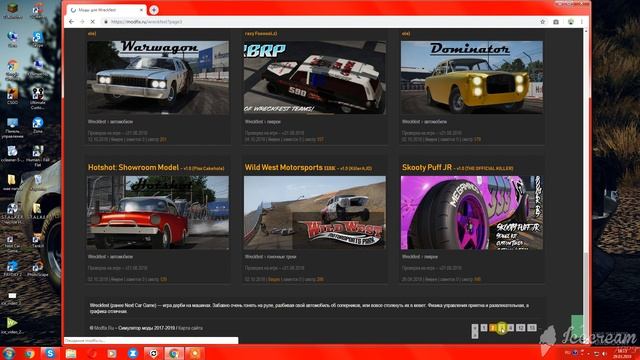
Task: Close the Wreckfest mods tab
Action: point(141,10)
